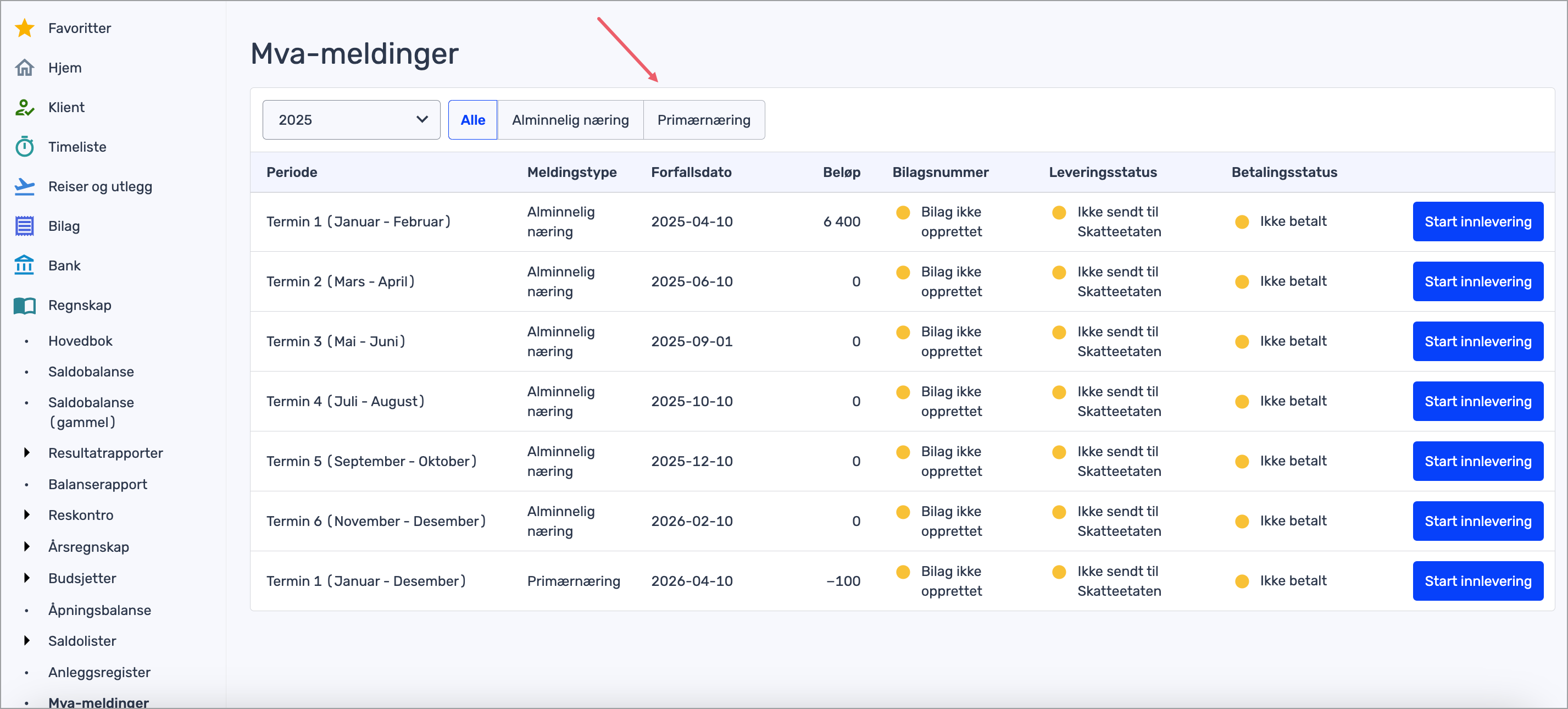The width and height of the screenshot is (1568, 709).
Task: Click Termin 3 (Mai - Juni) period cell
Action: (336, 342)
